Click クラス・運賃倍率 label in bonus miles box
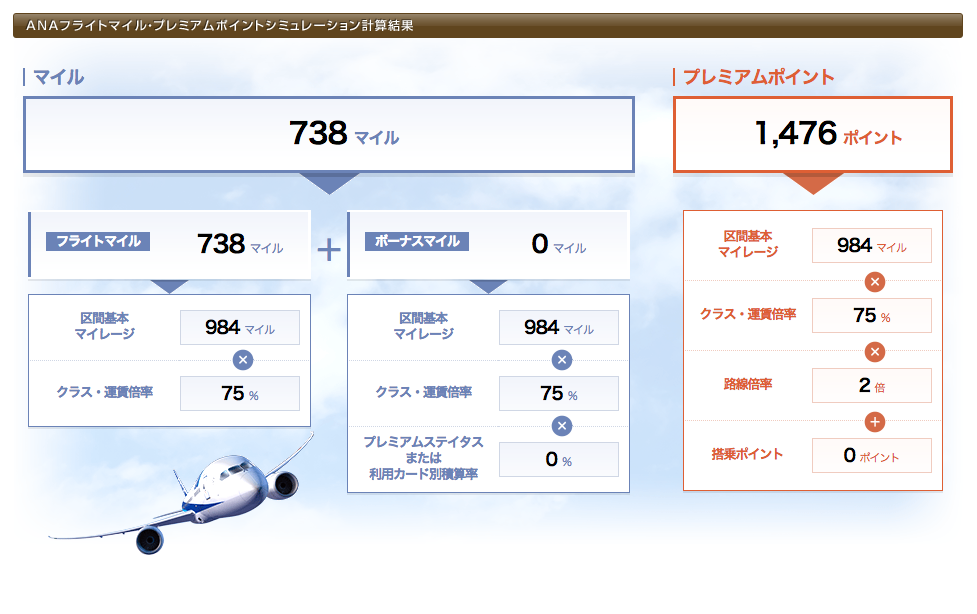 coord(424,392)
